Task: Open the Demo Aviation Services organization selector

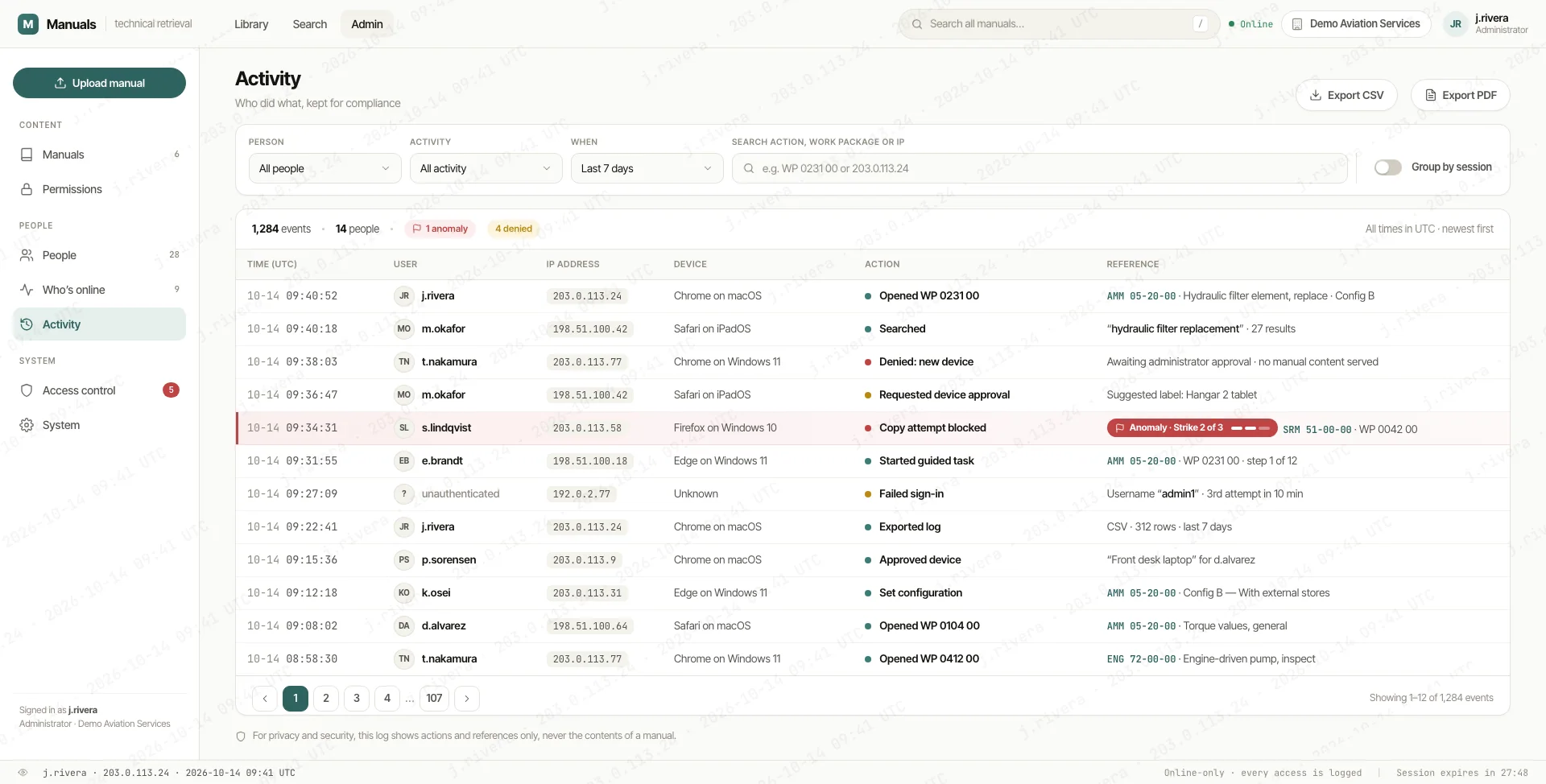Action: (x=1356, y=24)
